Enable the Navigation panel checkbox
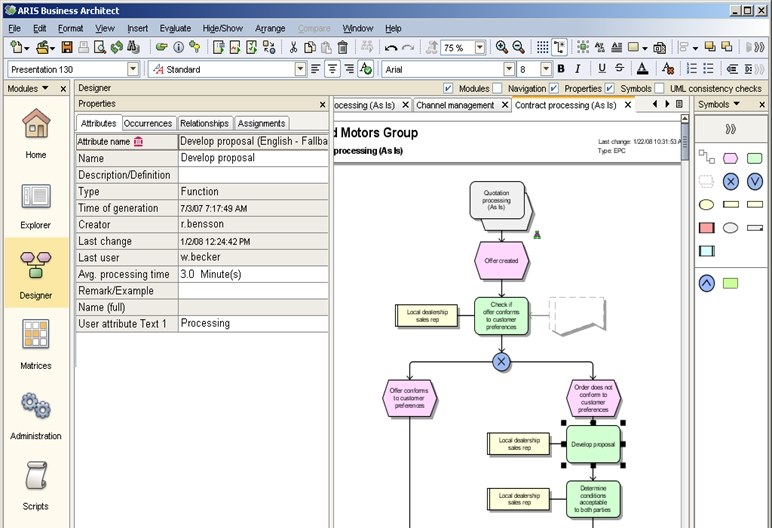772x528 pixels. point(497,88)
